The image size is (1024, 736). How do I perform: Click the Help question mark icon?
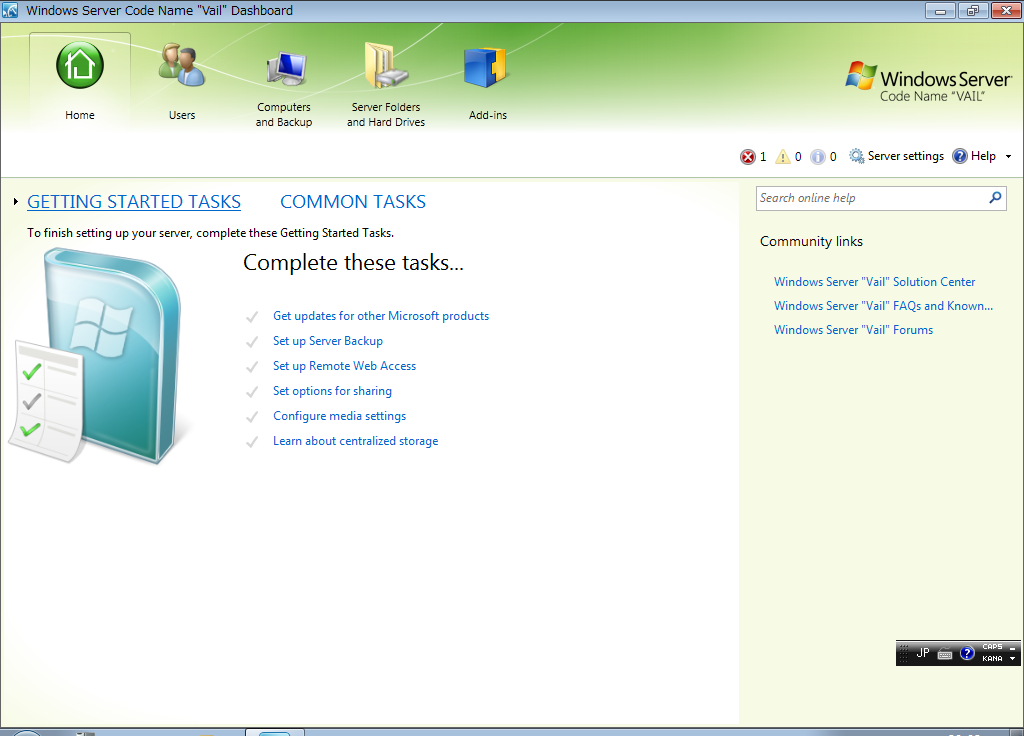click(x=959, y=156)
